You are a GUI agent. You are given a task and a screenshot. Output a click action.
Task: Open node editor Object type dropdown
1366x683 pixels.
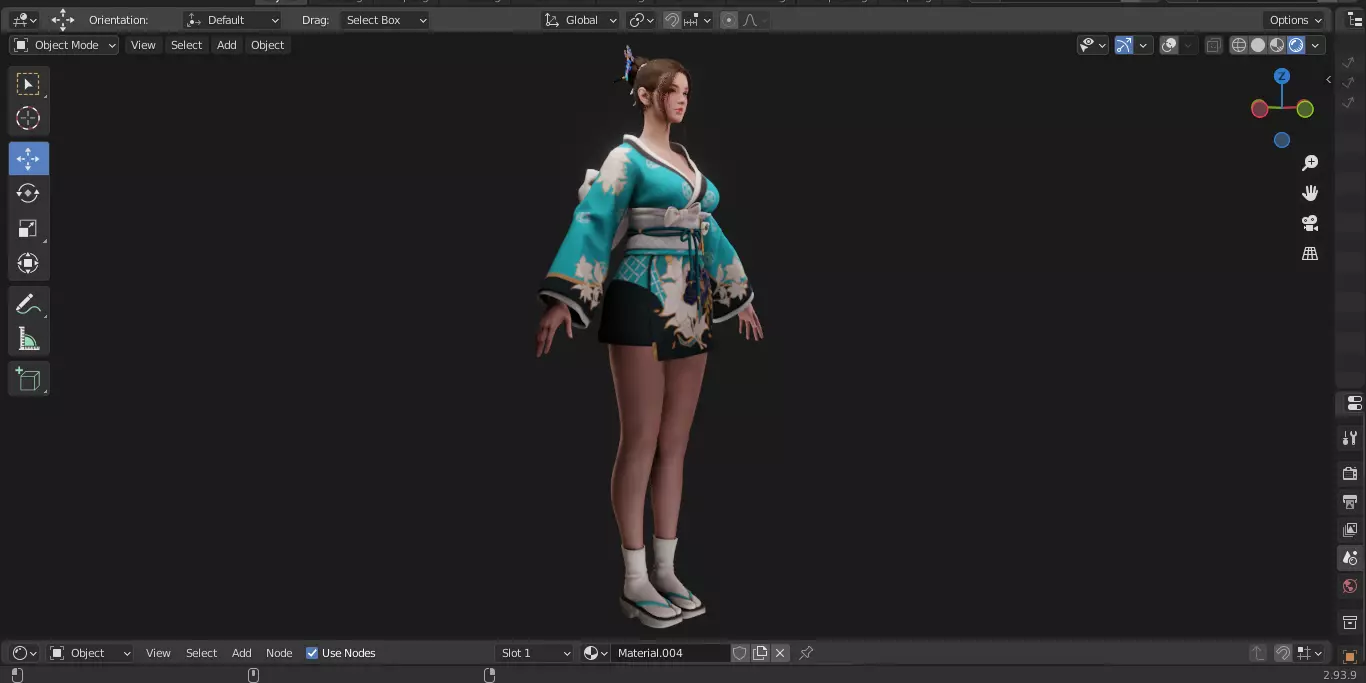click(x=90, y=653)
